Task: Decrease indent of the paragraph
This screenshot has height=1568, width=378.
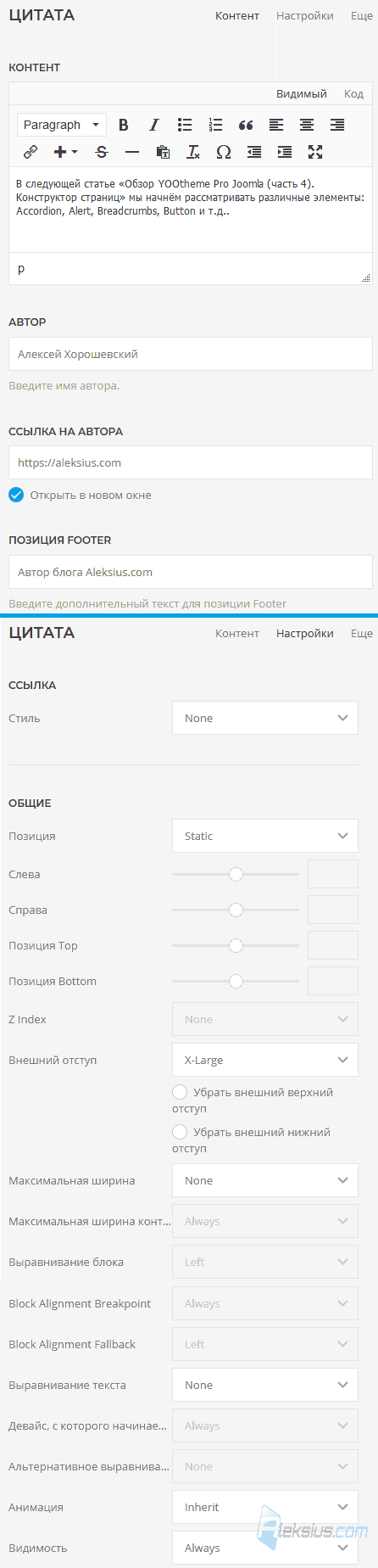Action: (254, 152)
